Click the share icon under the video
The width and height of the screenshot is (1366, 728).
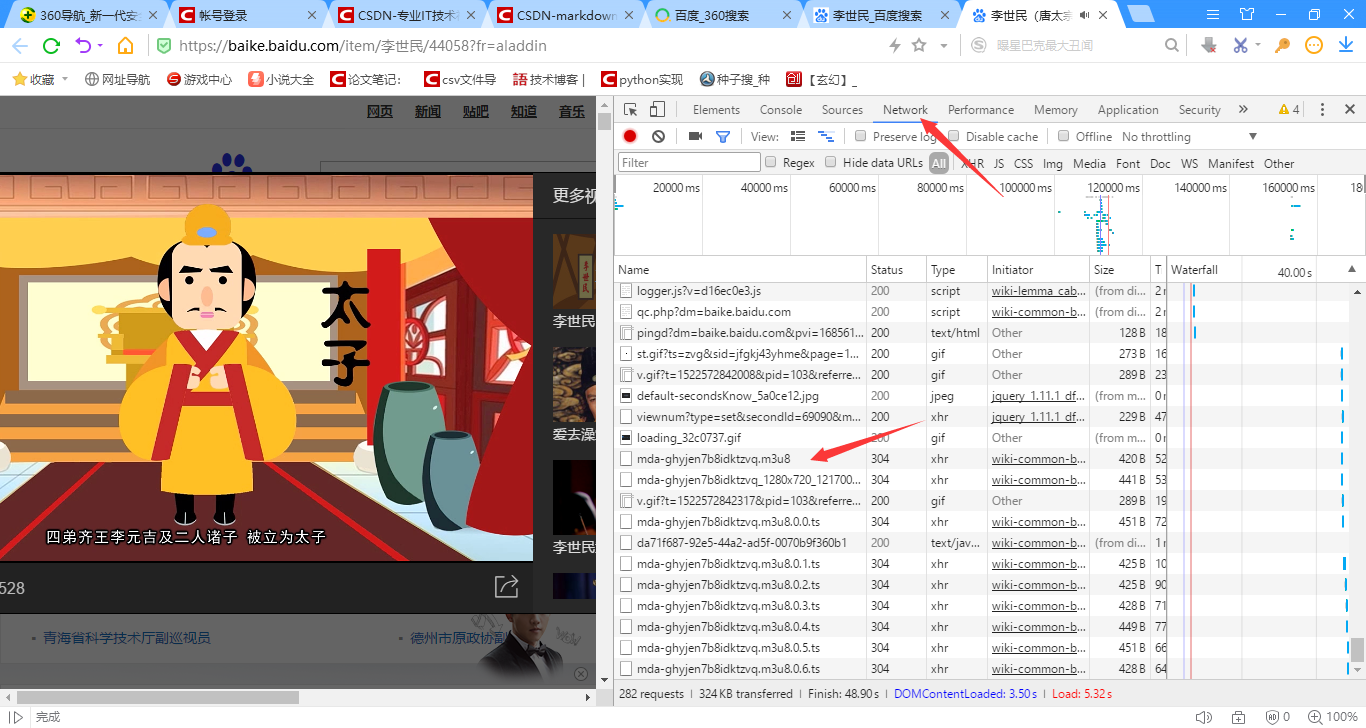coord(506,587)
